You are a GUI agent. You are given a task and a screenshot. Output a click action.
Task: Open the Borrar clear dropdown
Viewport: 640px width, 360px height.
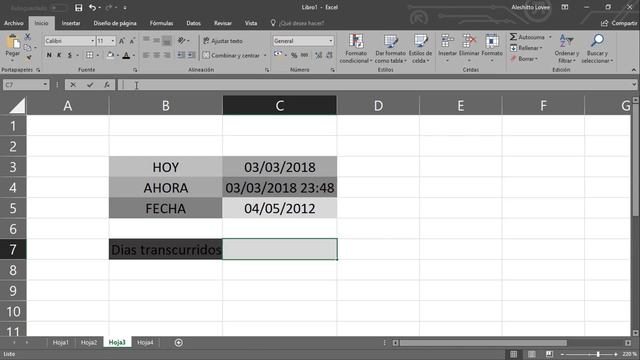coord(524,59)
